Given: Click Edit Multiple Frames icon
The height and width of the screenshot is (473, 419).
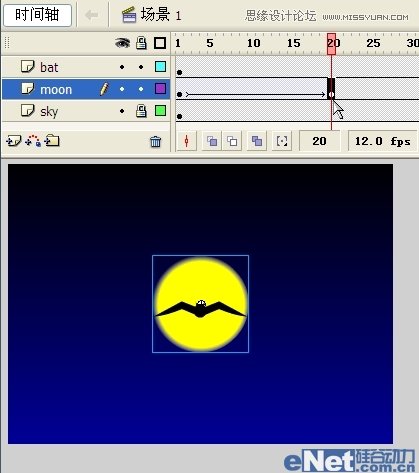Looking at the screenshot, I should coord(257,141).
